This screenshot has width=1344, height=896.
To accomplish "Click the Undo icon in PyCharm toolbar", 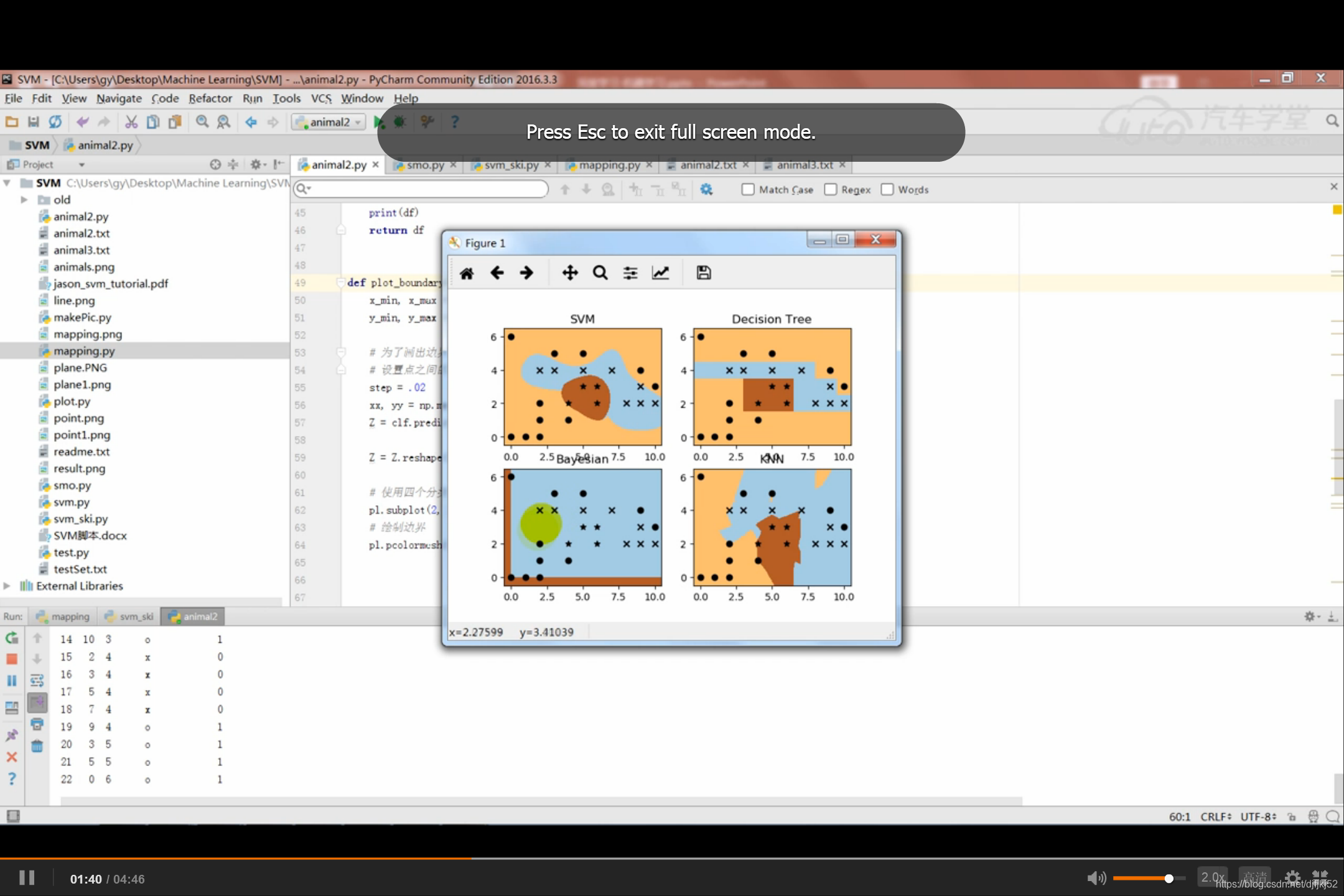I will [x=82, y=122].
